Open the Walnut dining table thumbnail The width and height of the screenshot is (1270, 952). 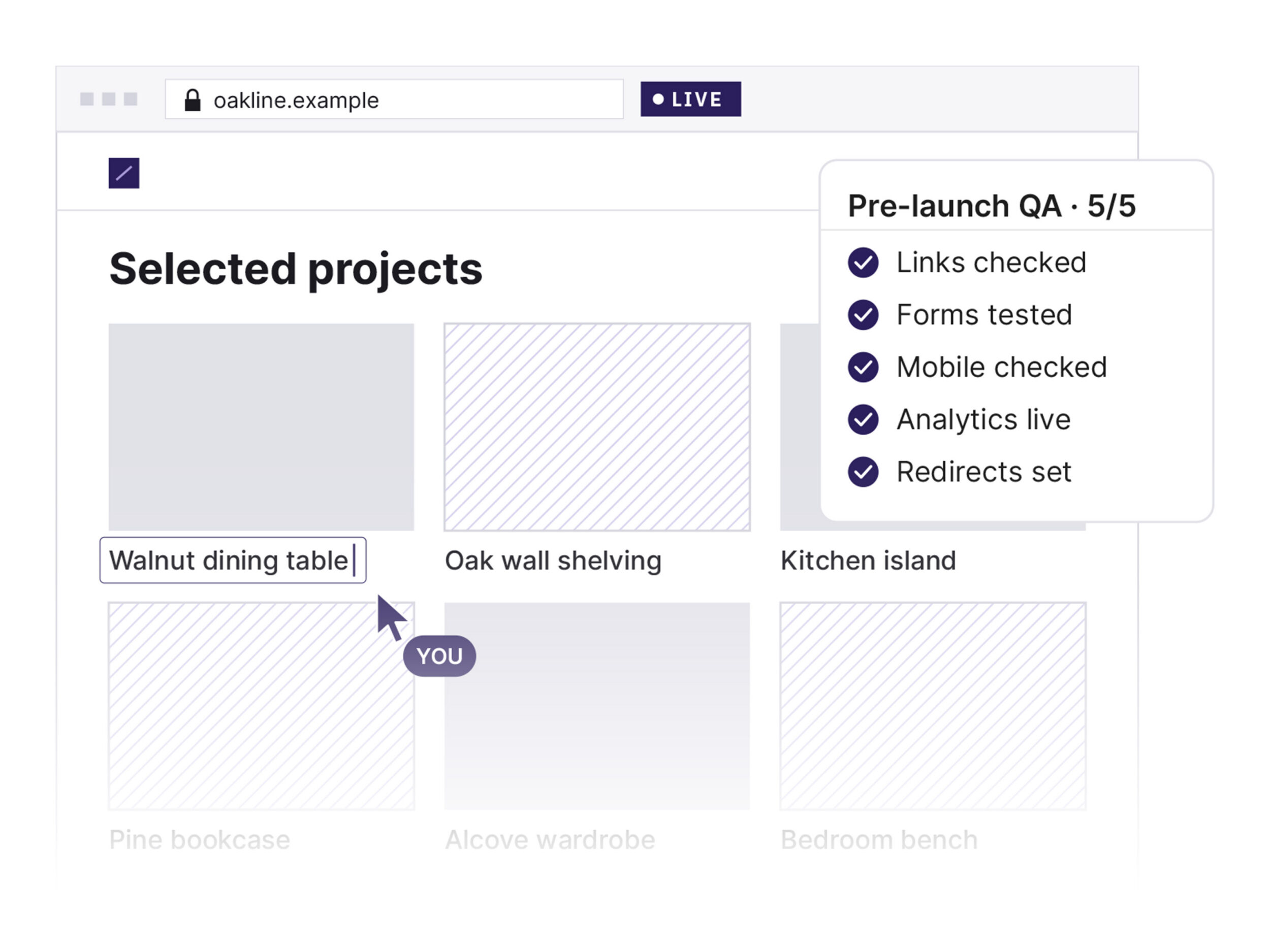click(261, 427)
